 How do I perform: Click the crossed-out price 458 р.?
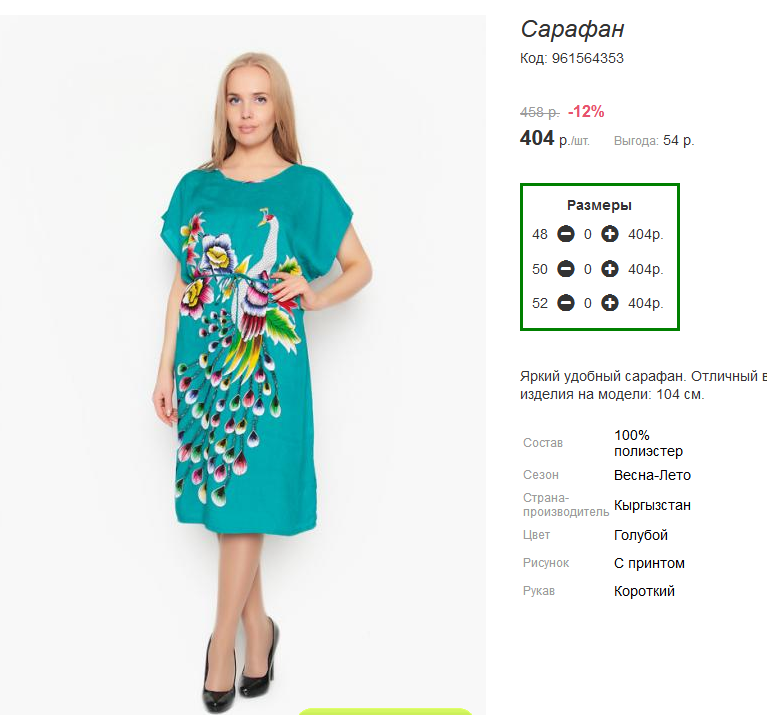tap(540, 112)
